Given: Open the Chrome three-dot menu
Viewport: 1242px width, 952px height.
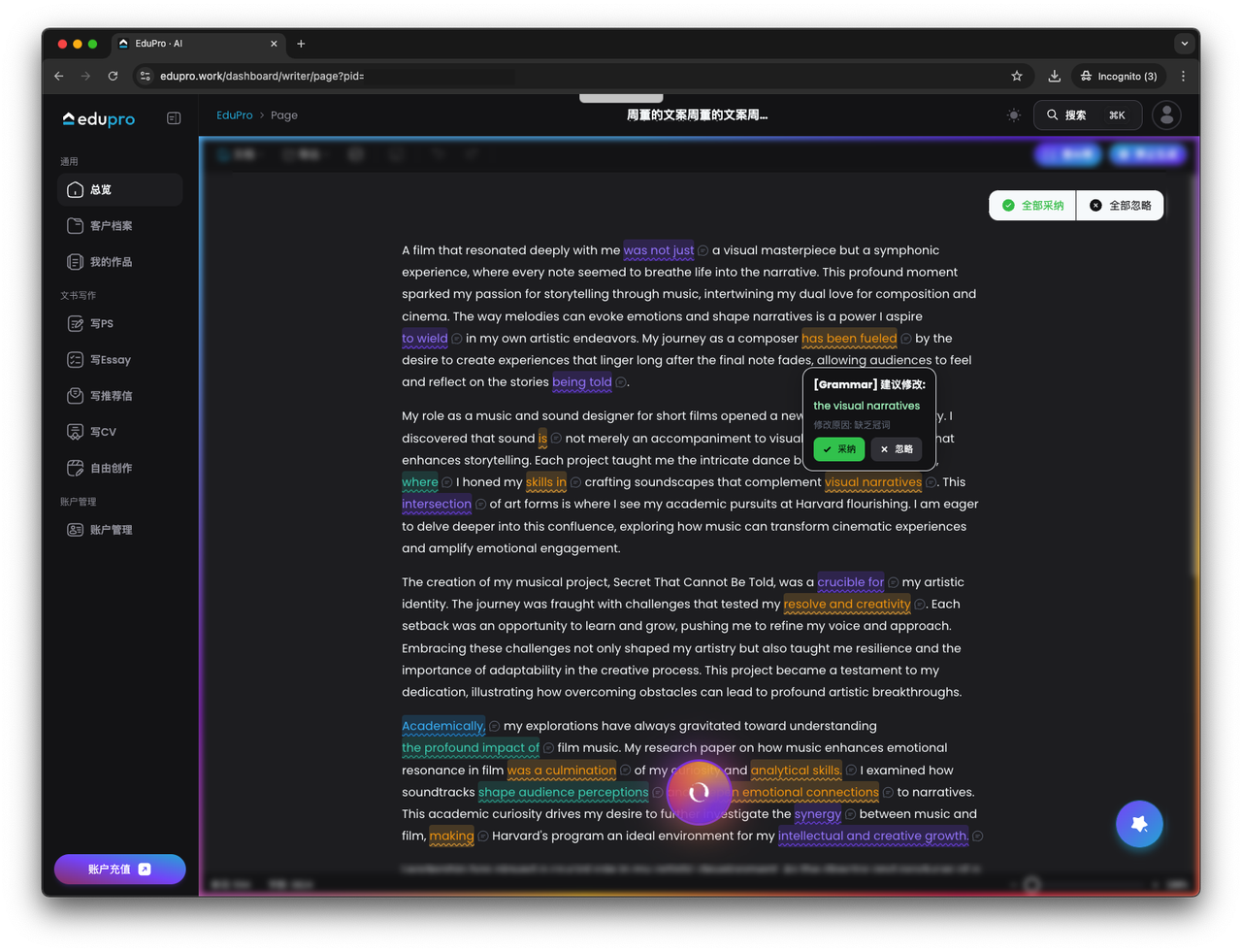Looking at the screenshot, I should point(1183,76).
